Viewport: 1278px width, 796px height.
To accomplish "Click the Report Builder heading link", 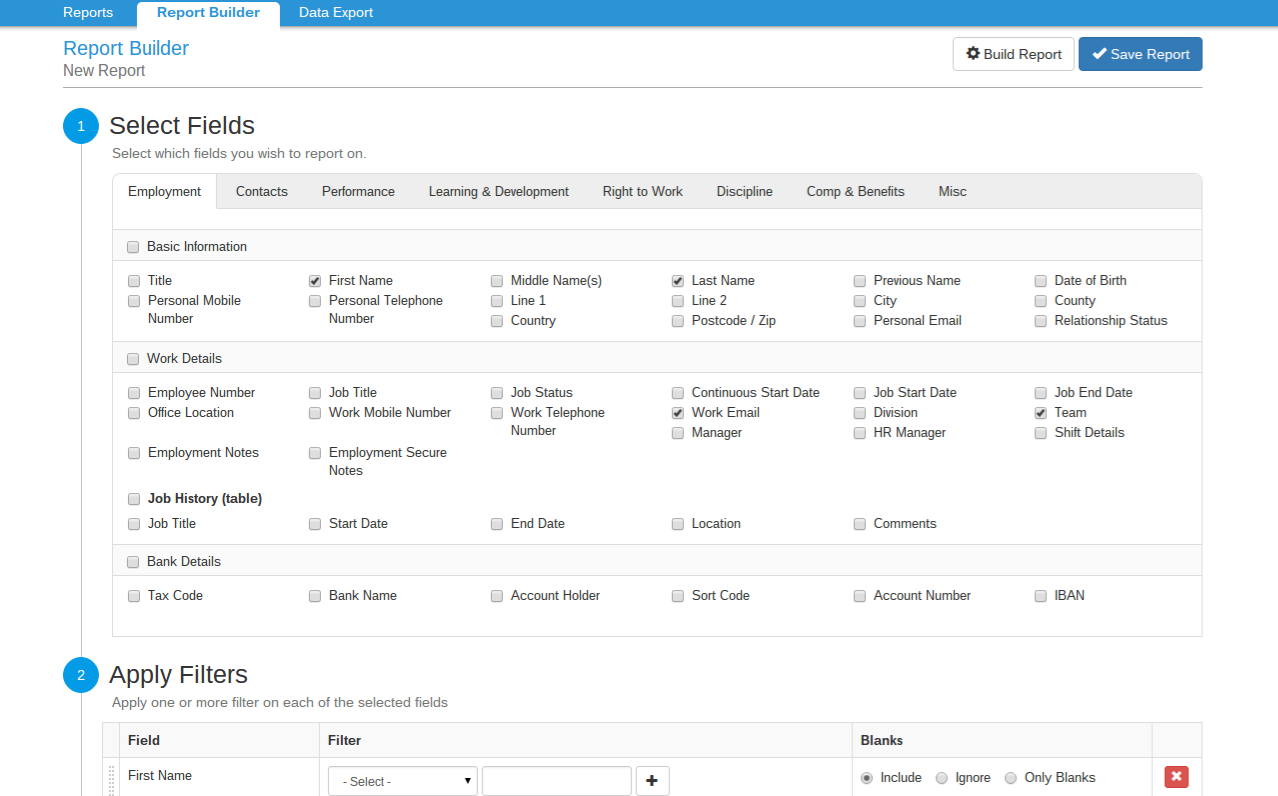I will tap(126, 48).
